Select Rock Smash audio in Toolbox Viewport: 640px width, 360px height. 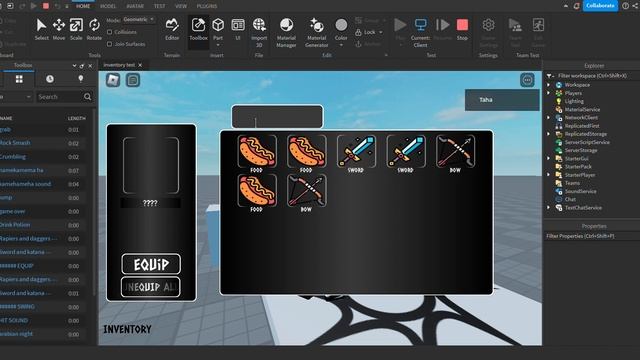pos(15,143)
